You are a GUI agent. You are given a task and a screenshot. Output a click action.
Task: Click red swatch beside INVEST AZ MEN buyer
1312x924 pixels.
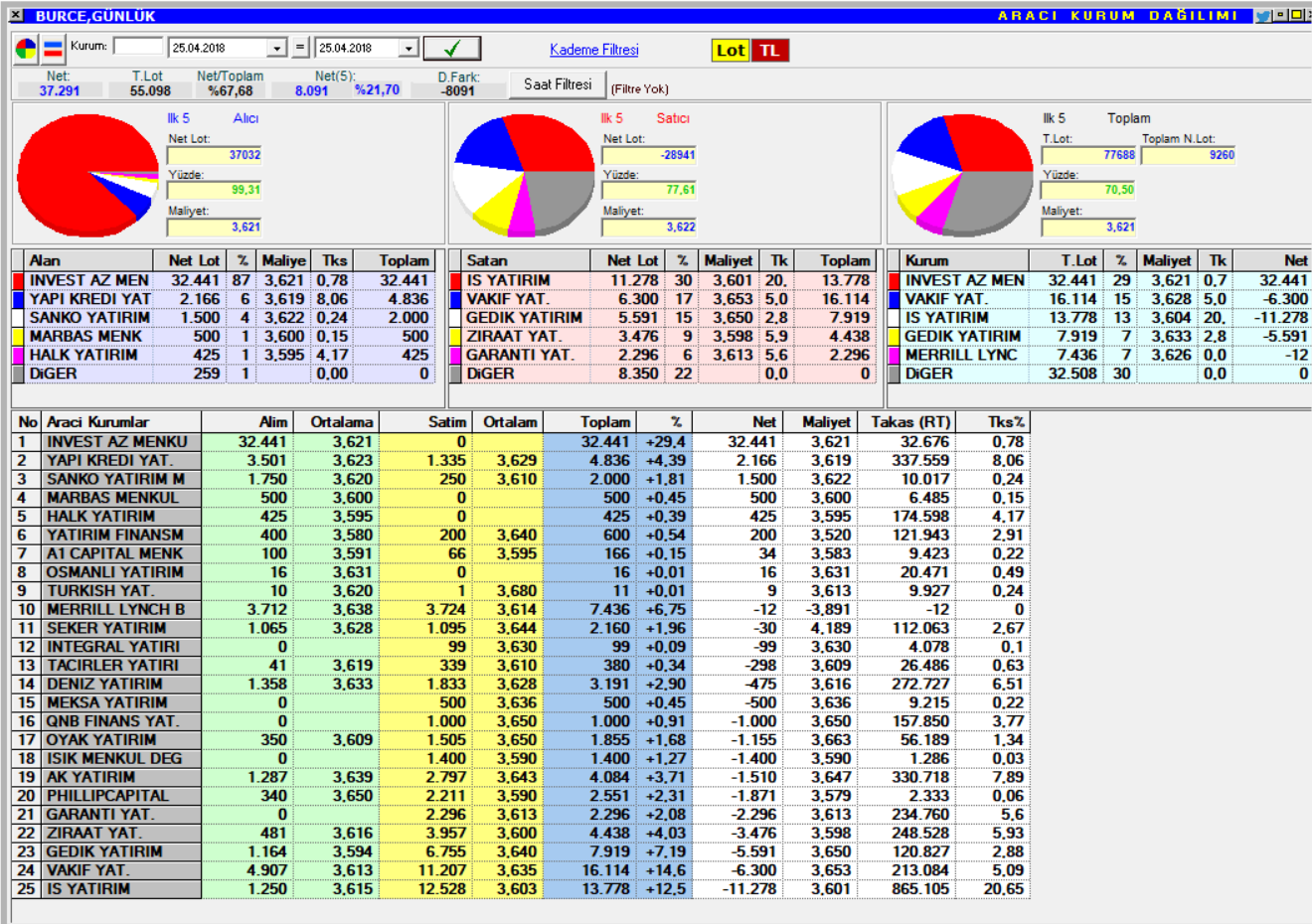(18, 281)
